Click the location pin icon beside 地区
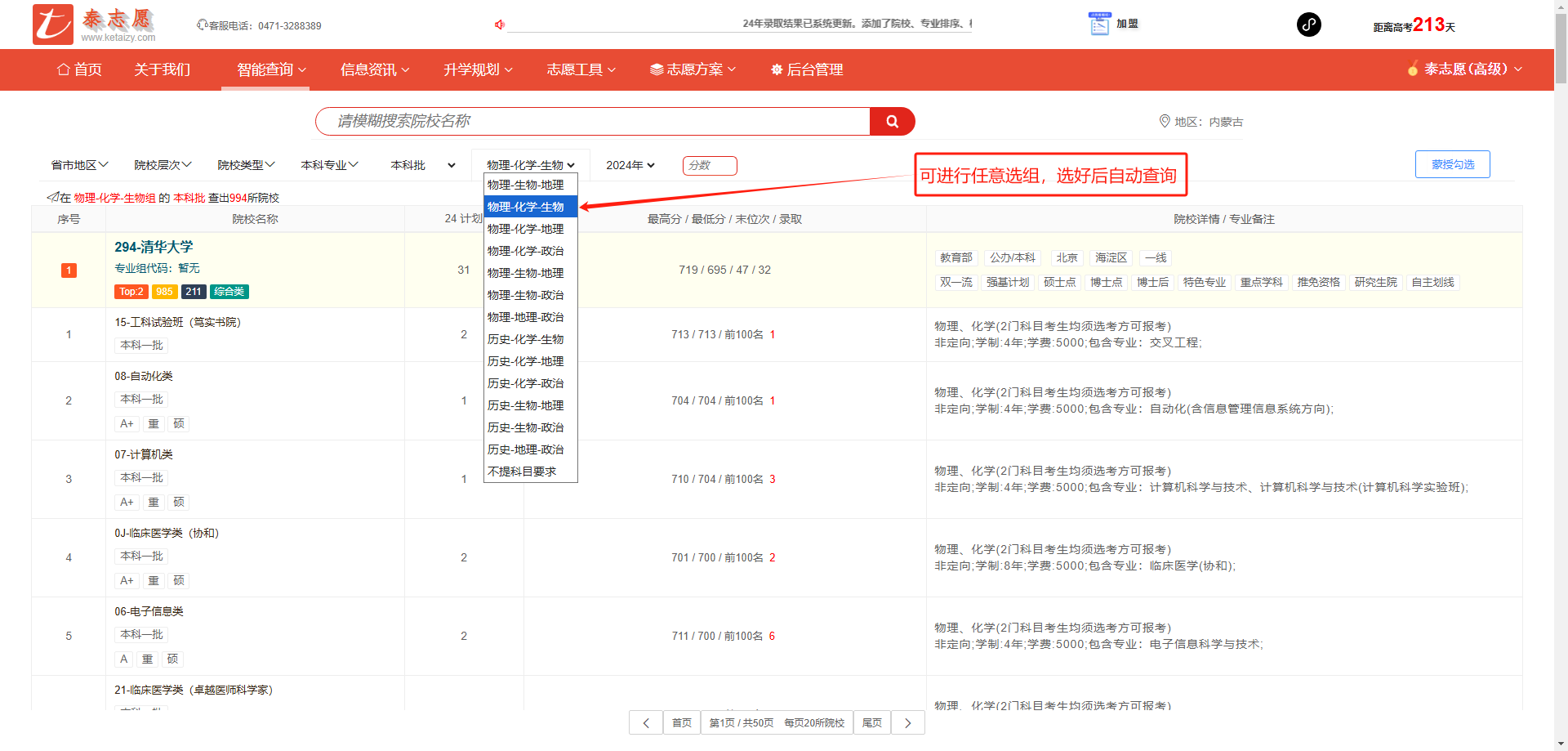The height and width of the screenshot is (751, 1568). 1165,122
